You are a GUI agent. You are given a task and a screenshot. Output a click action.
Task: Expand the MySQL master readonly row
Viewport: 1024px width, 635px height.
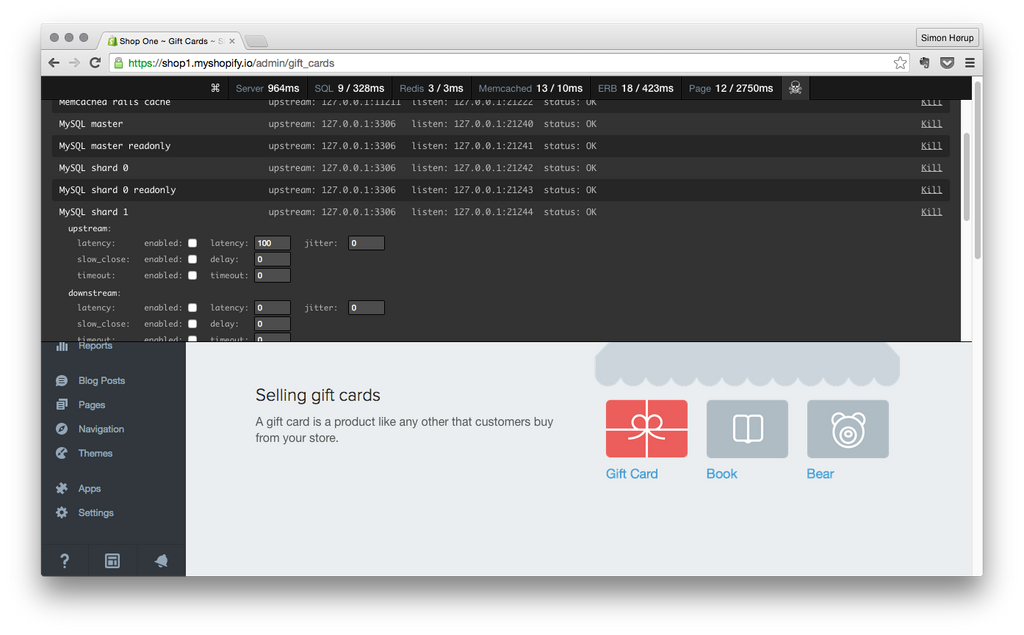(x=114, y=146)
